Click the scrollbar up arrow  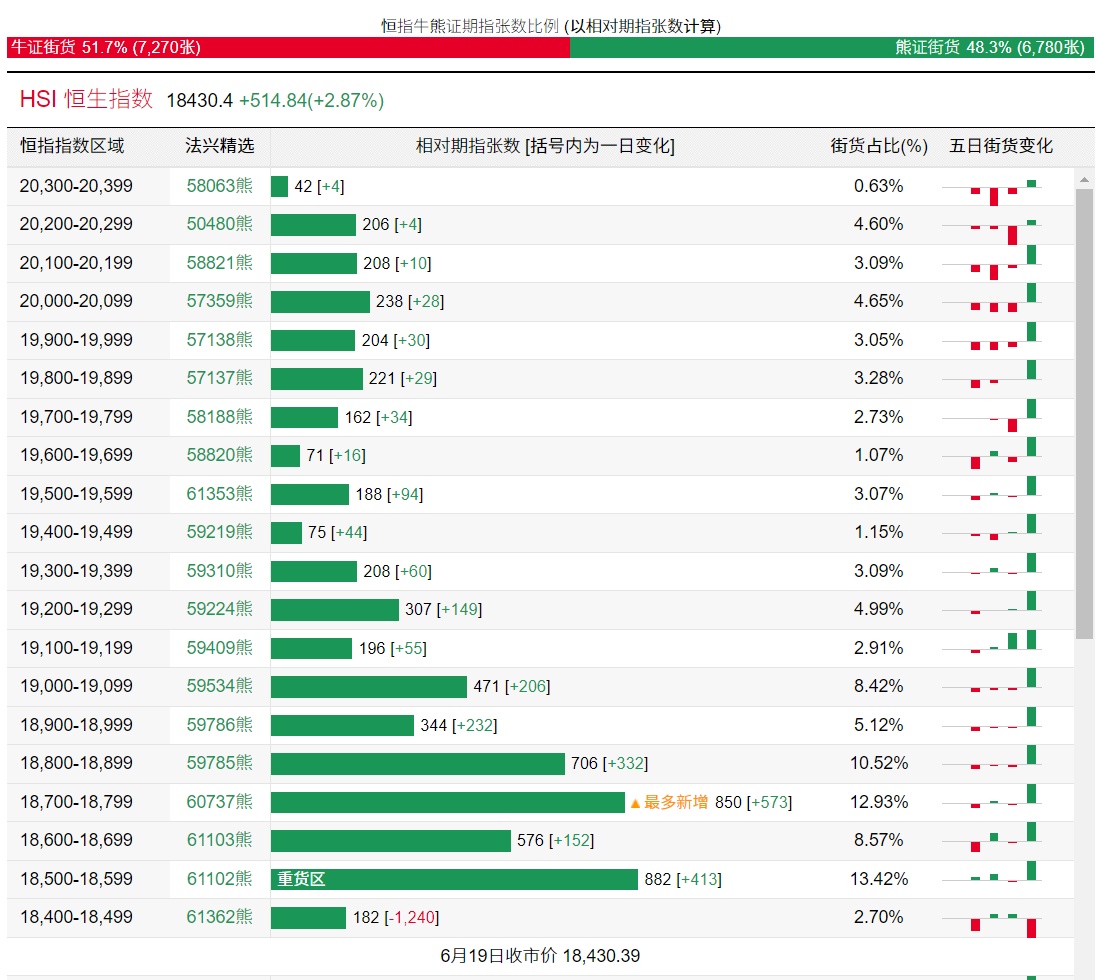pyautogui.click(x=1084, y=180)
